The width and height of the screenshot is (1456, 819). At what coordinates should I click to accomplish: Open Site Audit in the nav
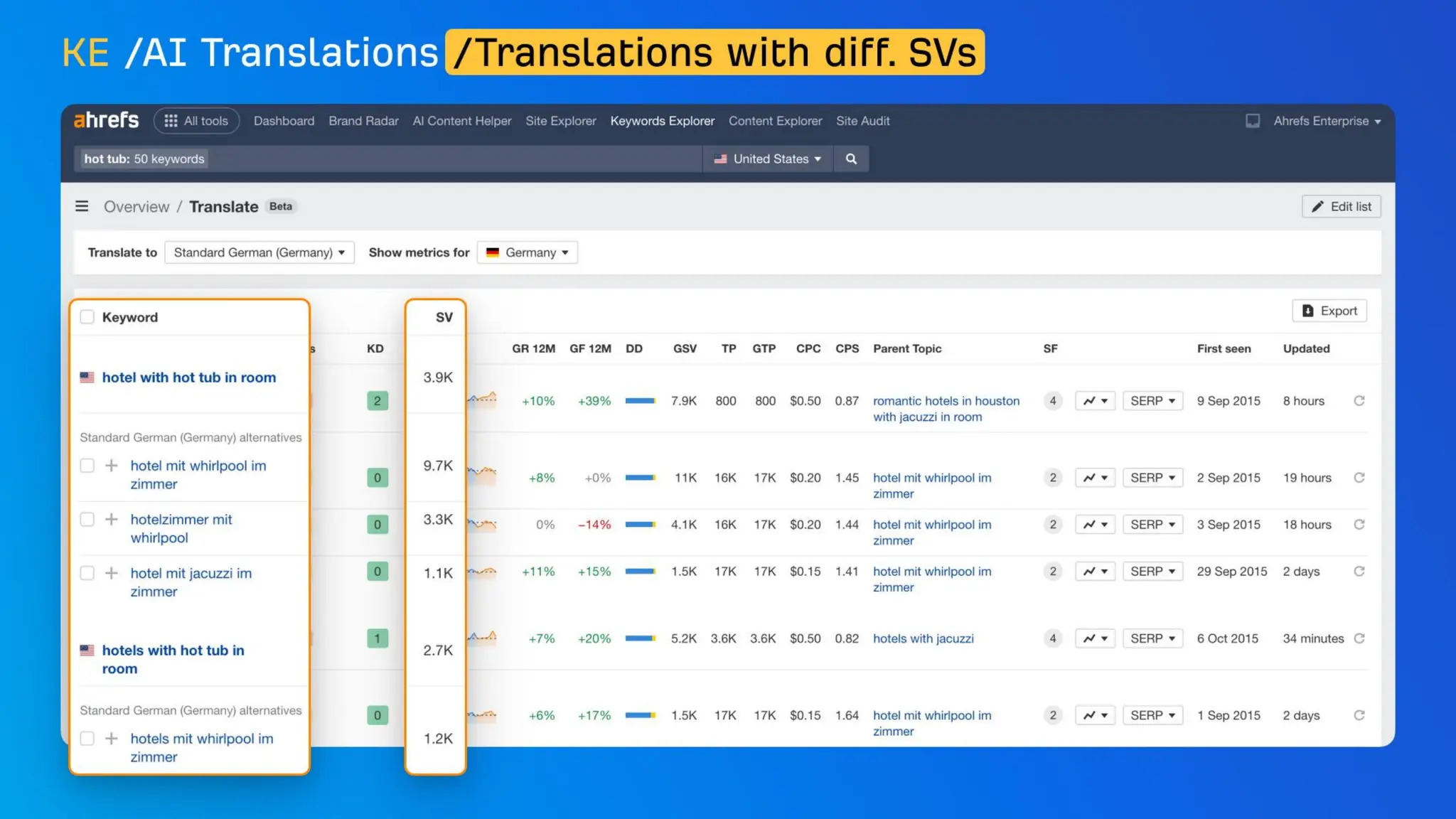click(862, 121)
